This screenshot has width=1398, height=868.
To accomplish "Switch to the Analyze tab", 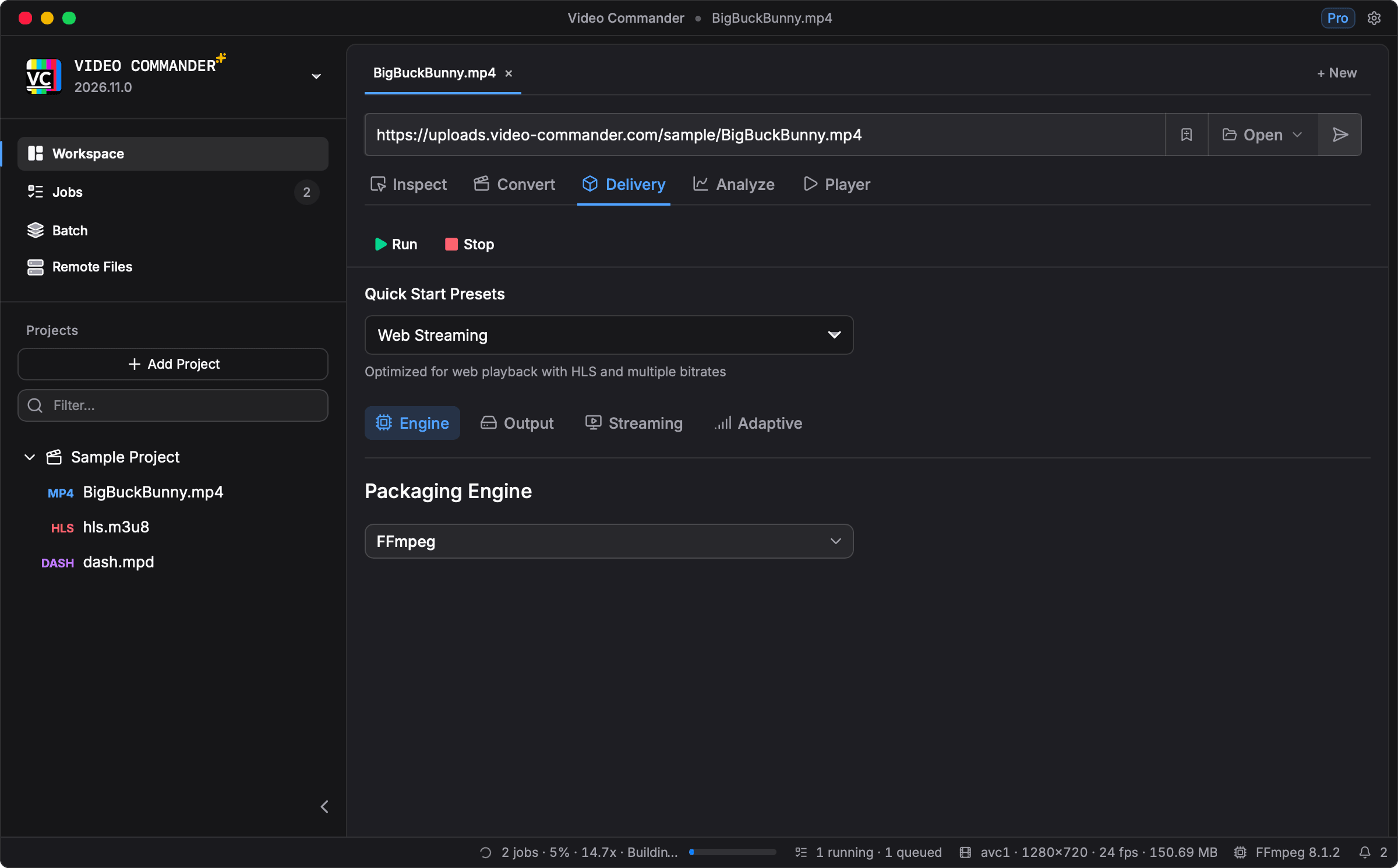I will pyautogui.click(x=734, y=185).
